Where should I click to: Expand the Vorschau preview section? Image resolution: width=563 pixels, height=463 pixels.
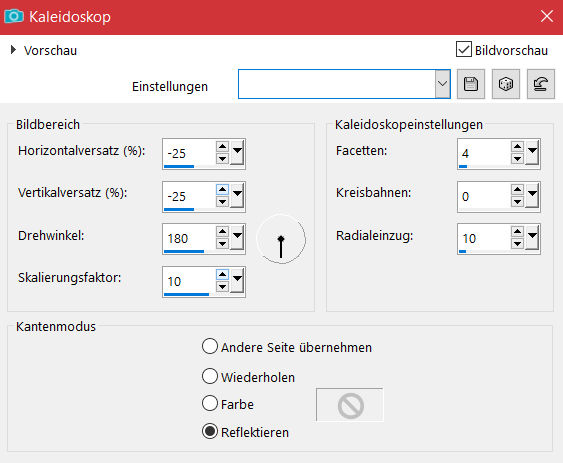[13, 50]
